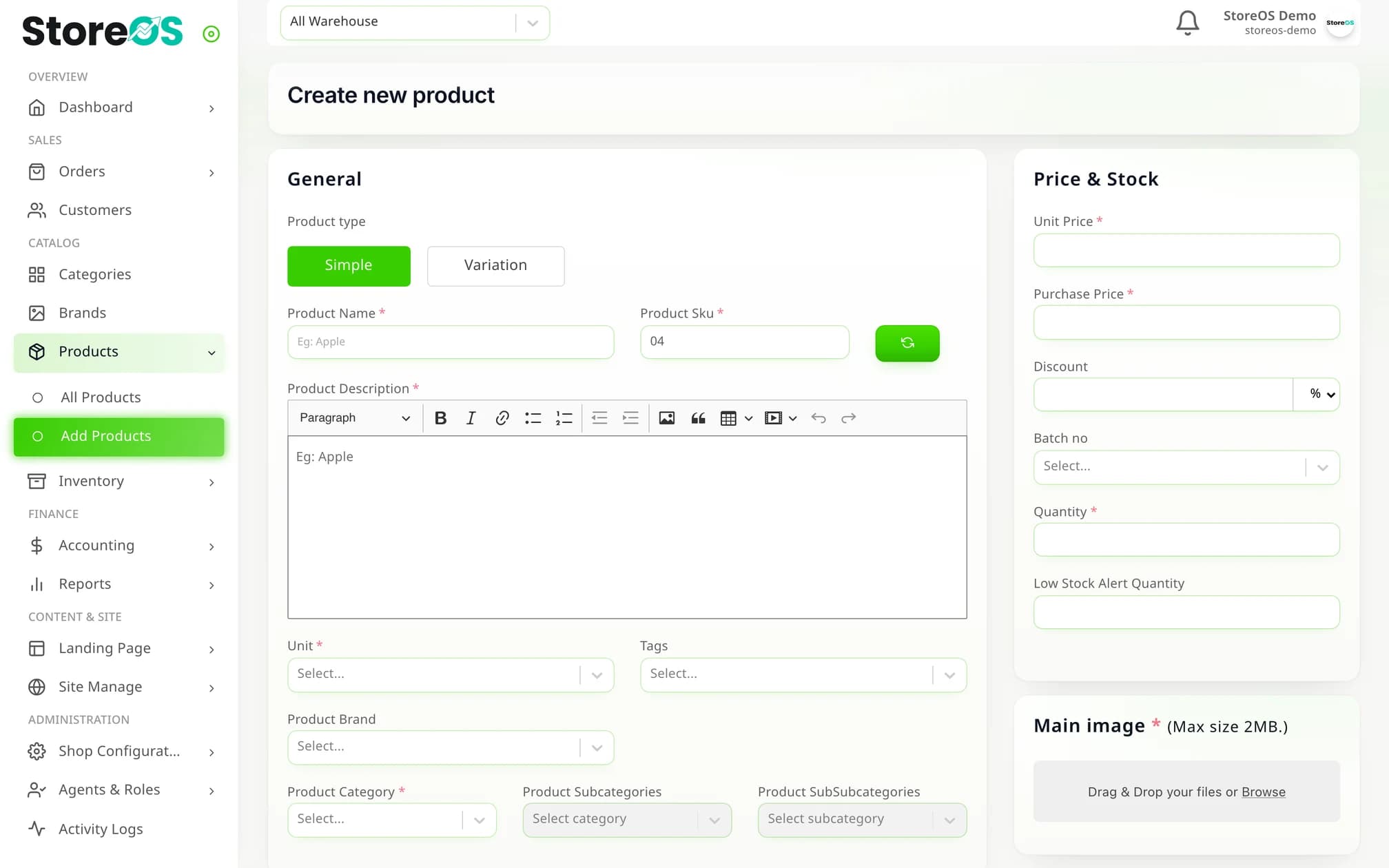Open Categories in the sidebar
This screenshot has height=868, width=1389.
click(119, 274)
